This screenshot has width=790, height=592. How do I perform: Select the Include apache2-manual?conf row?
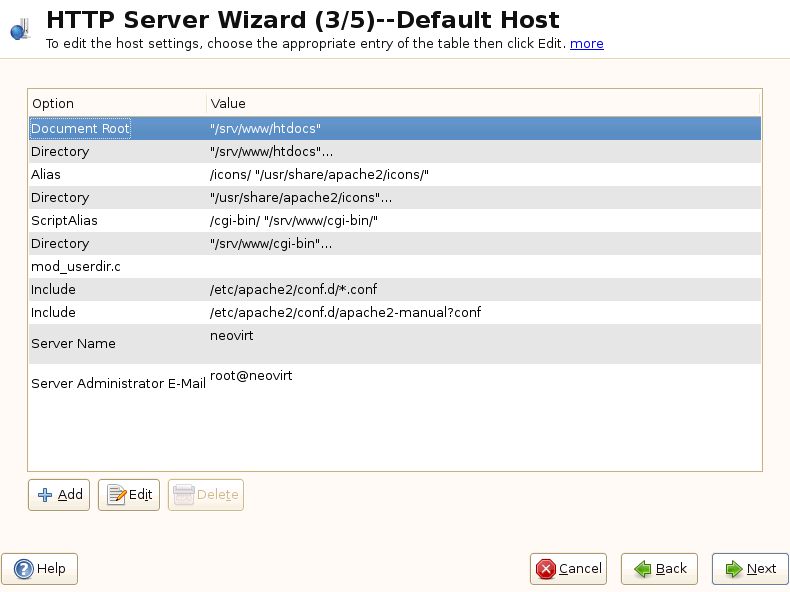[x=394, y=313]
